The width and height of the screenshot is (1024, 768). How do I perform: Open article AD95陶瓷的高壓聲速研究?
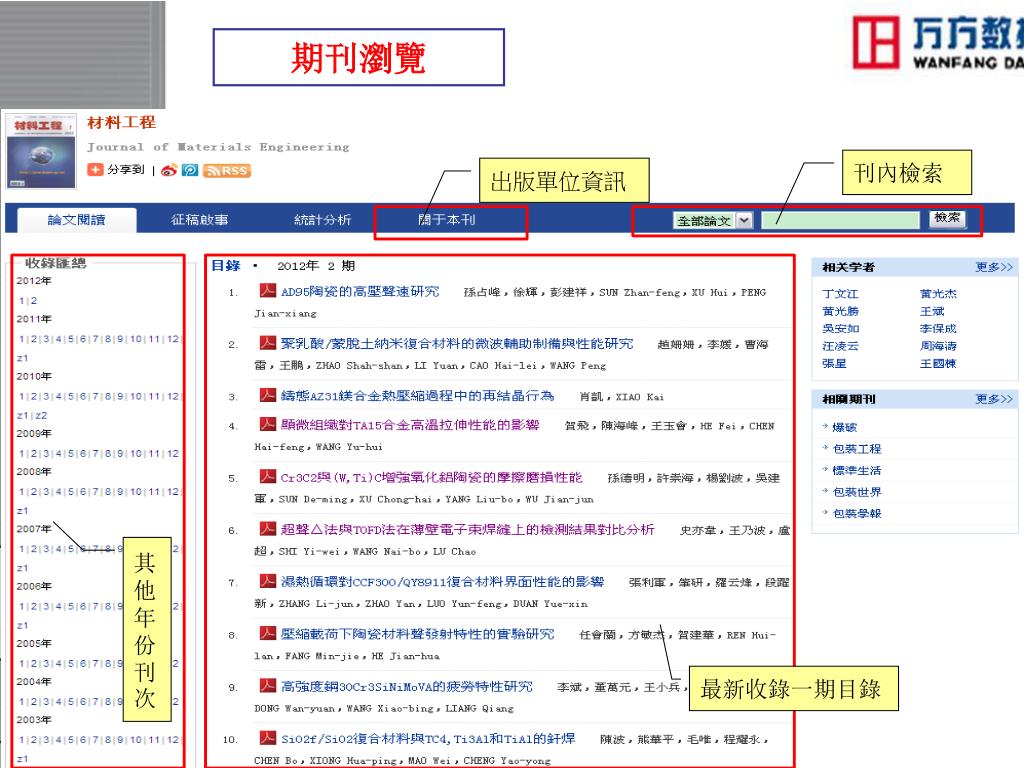pyautogui.click(x=360, y=291)
